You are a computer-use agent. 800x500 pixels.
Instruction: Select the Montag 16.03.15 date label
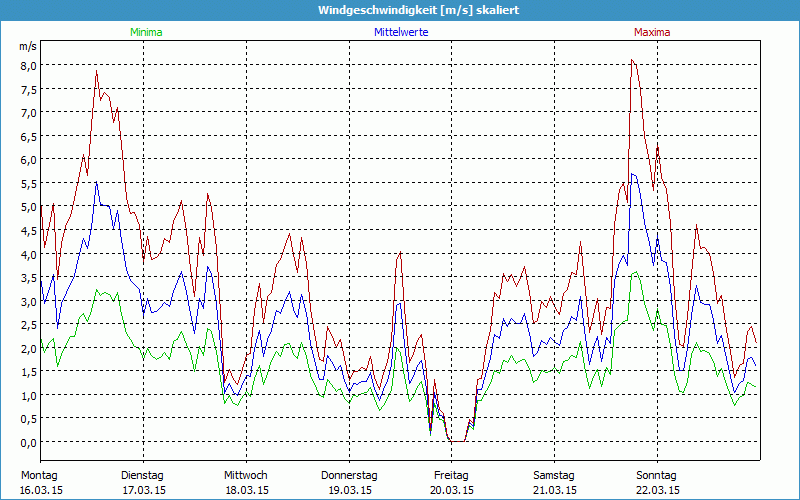(x=40, y=482)
